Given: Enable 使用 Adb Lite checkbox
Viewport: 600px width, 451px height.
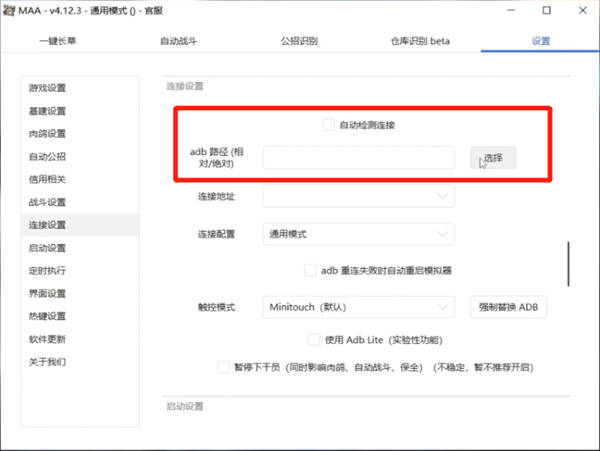Looking at the screenshot, I should pos(314,339).
